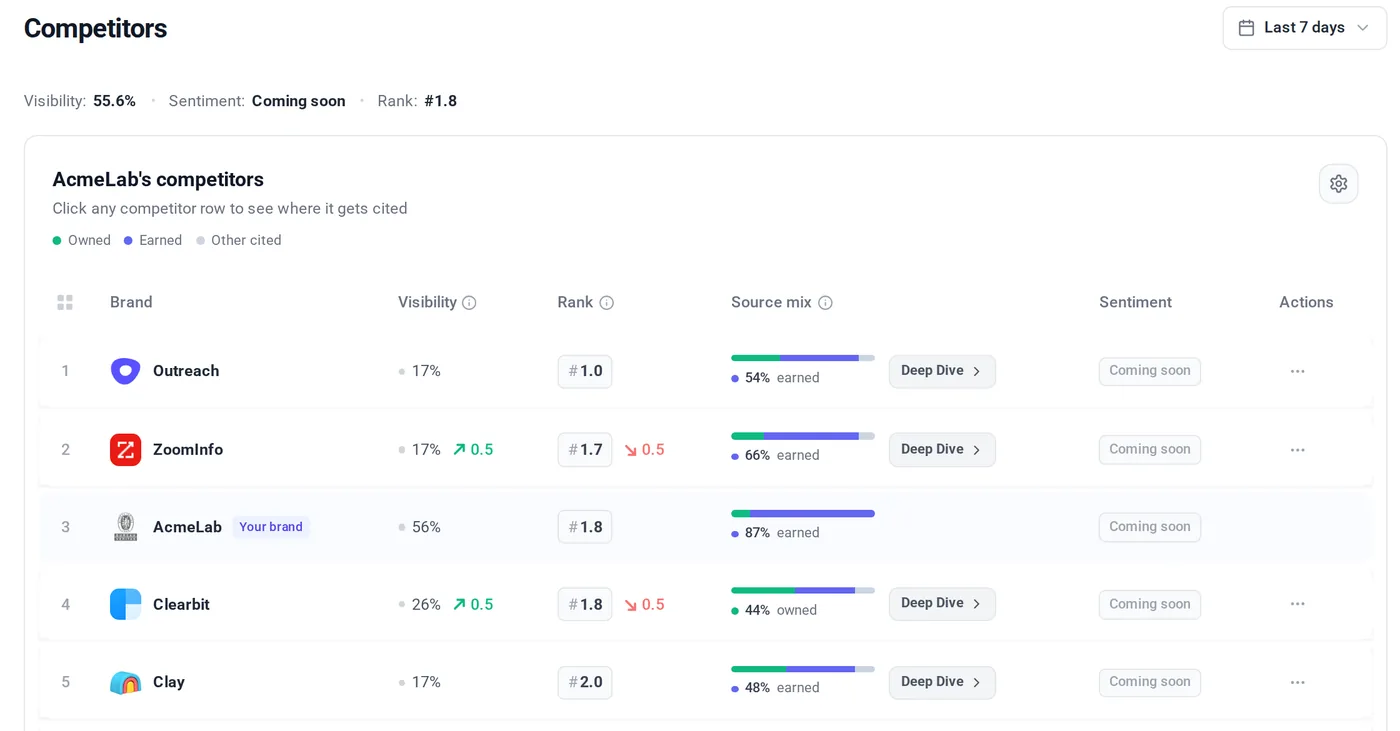Open the actions ellipsis for Clay
The image size is (1400, 731).
(1297, 682)
